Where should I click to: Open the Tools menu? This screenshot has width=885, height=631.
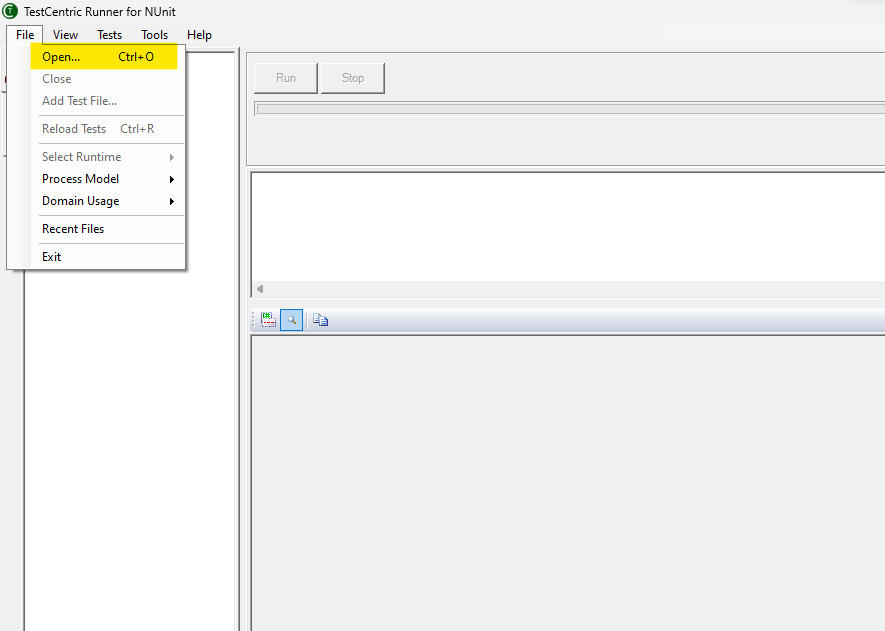[155, 35]
